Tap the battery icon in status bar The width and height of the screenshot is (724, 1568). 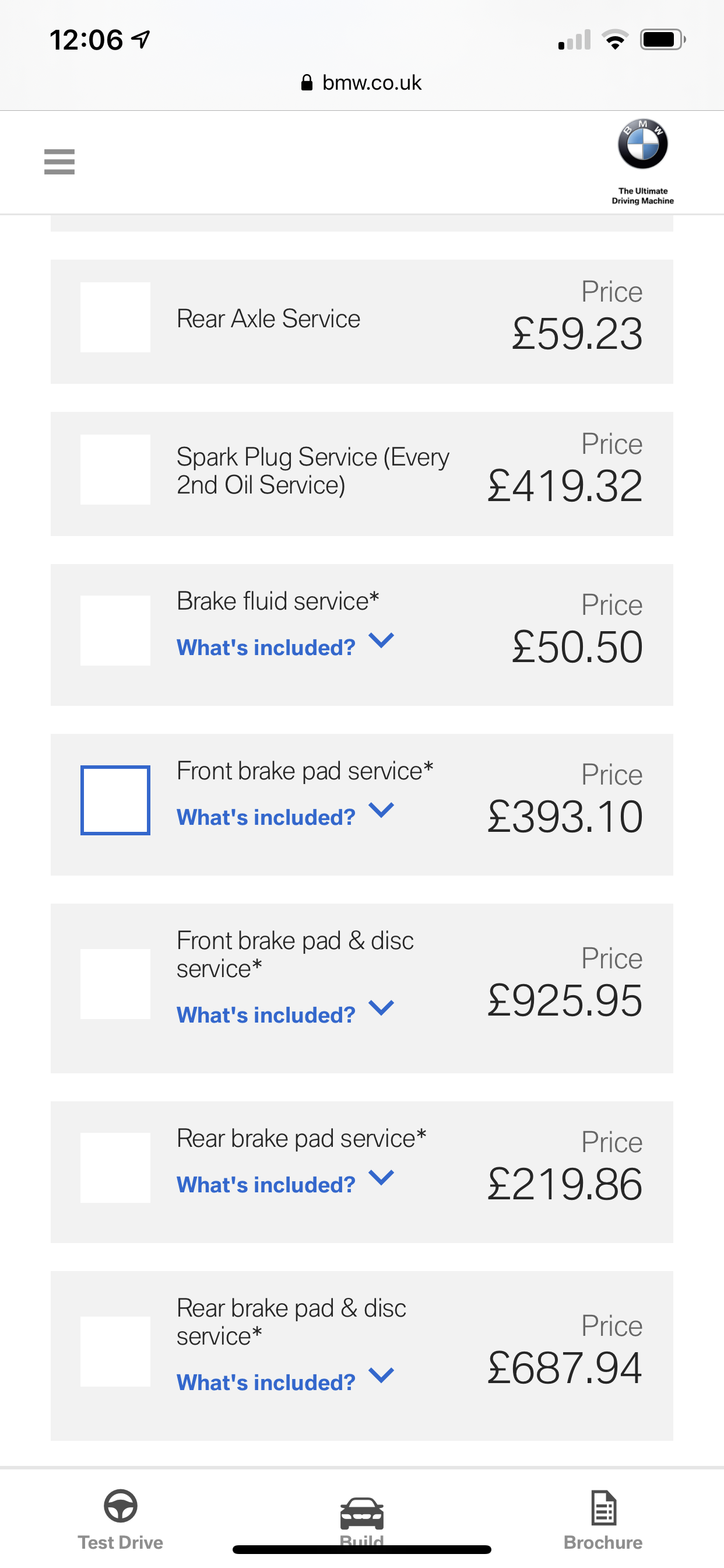[662, 40]
